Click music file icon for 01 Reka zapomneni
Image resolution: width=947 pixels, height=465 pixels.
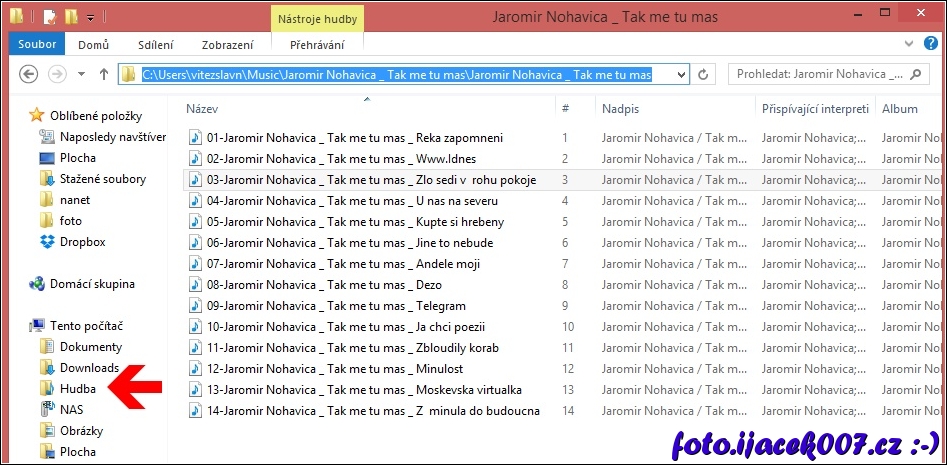click(196, 138)
